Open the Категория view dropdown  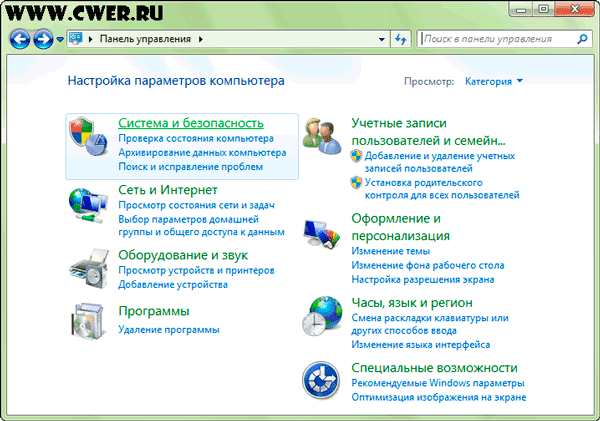coord(494,81)
